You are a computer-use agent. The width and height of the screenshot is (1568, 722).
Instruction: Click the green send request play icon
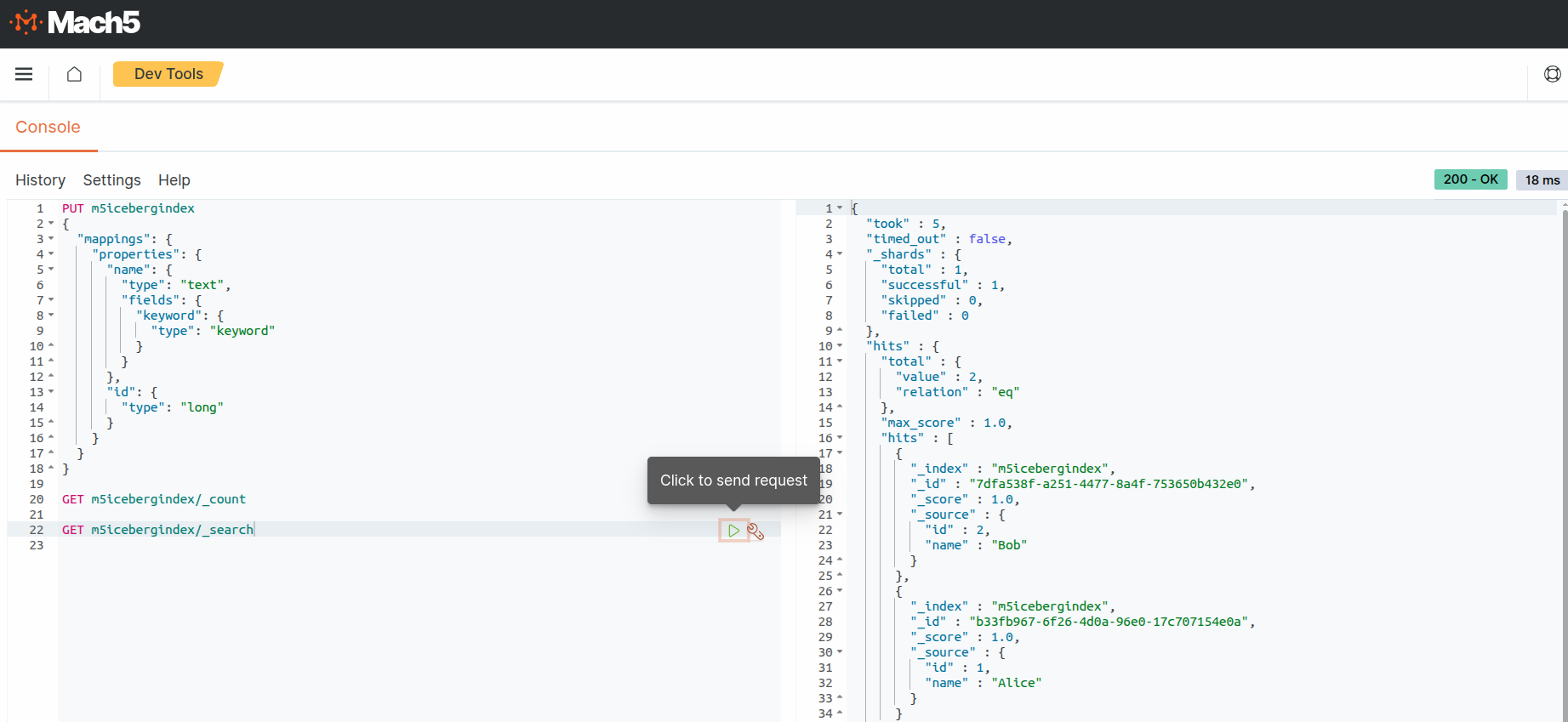[x=733, y=531]
